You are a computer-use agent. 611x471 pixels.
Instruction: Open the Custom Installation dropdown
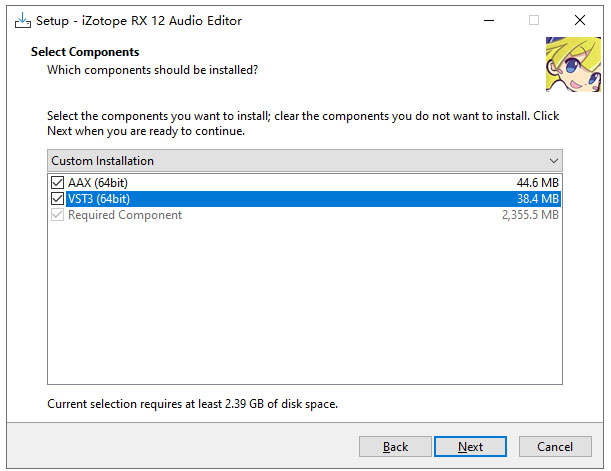click(x=305, y=161)
